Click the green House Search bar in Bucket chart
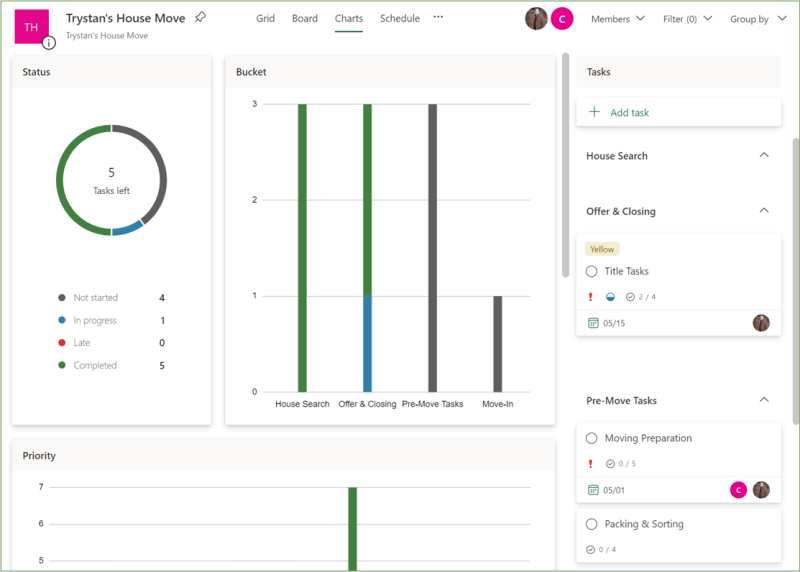Screen dimensions: 800x572 coord(302,248)
